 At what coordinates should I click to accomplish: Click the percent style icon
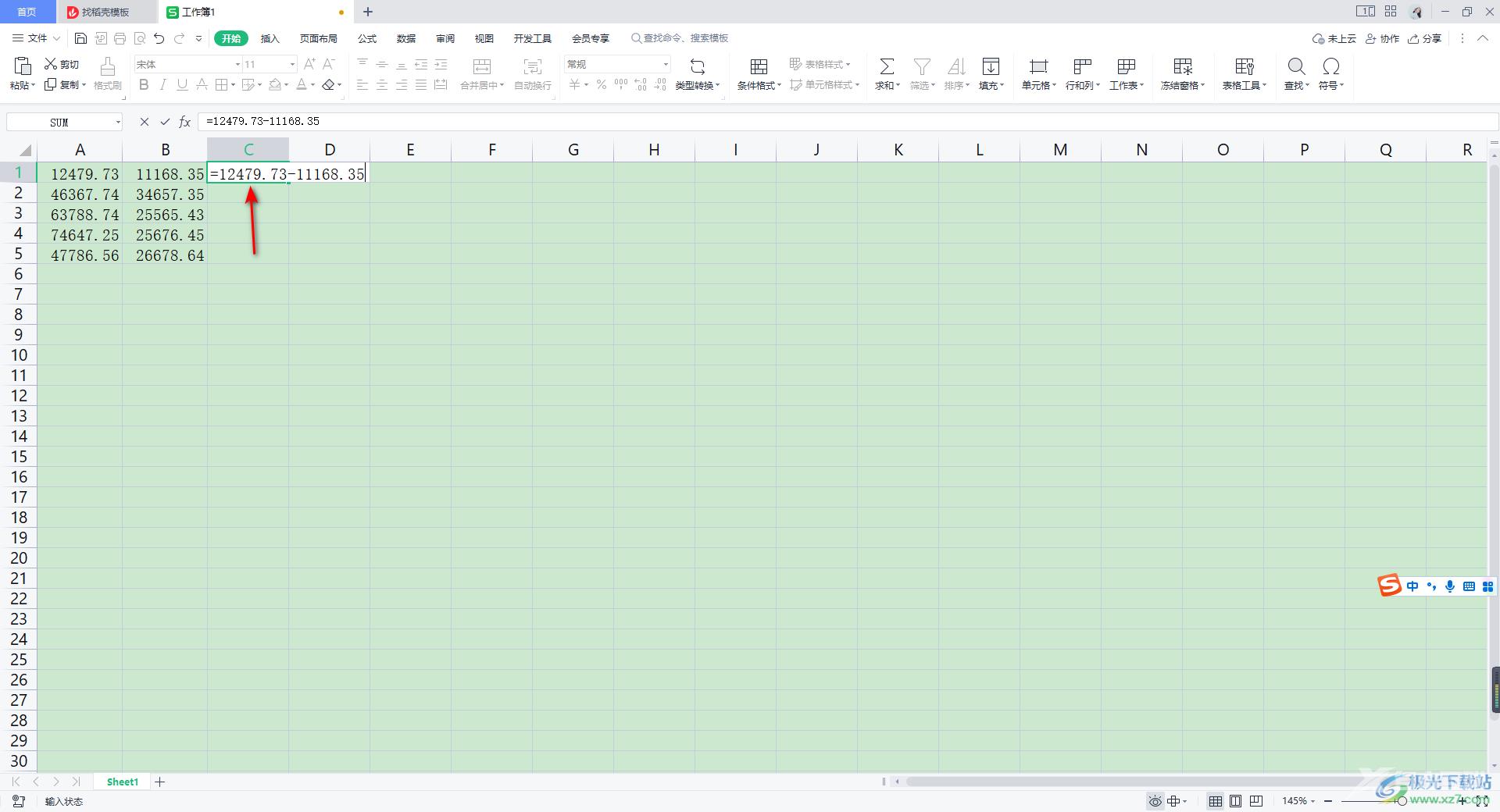[602, 84]
